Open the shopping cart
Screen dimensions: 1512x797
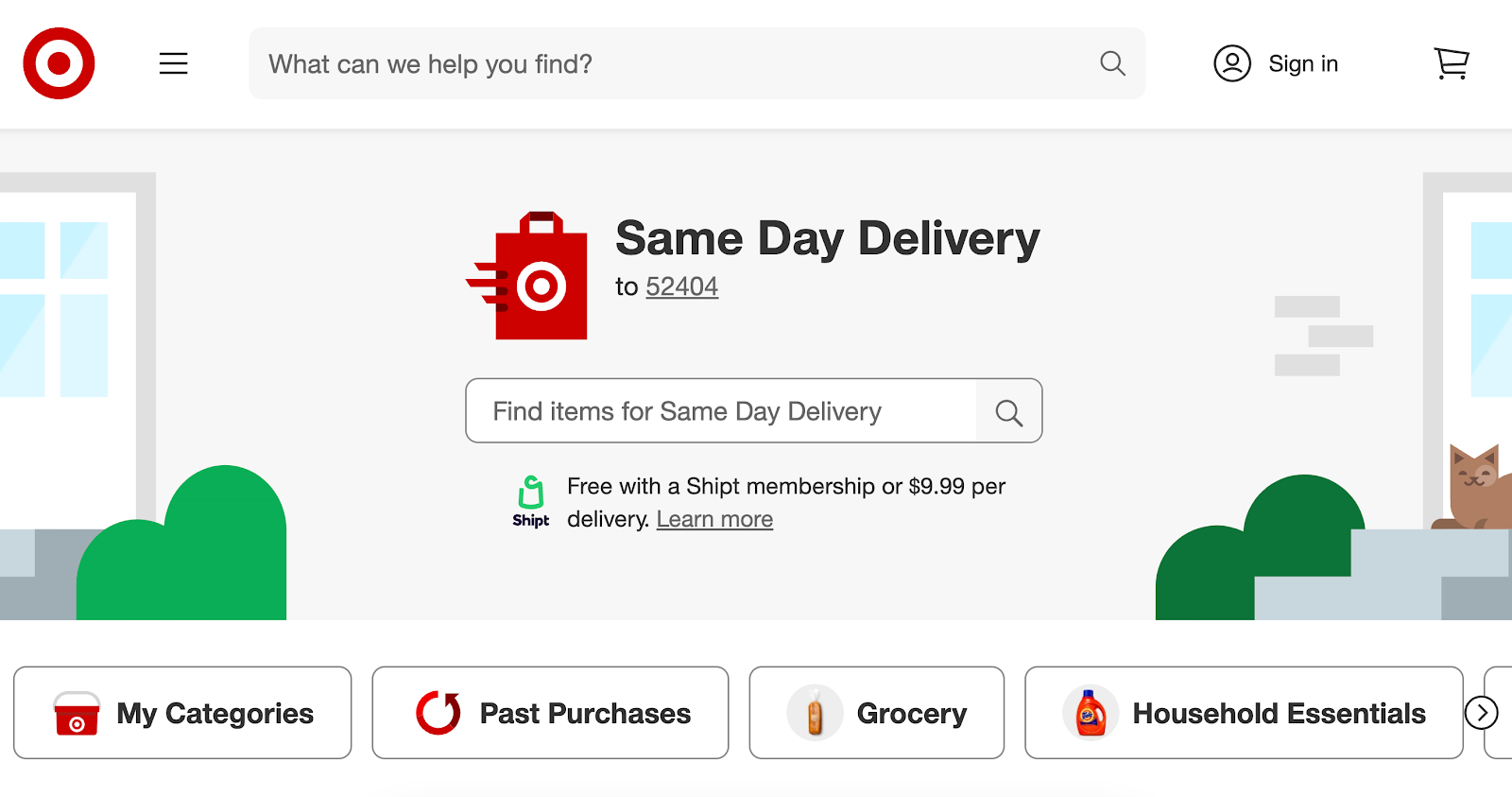(1451, 63)
